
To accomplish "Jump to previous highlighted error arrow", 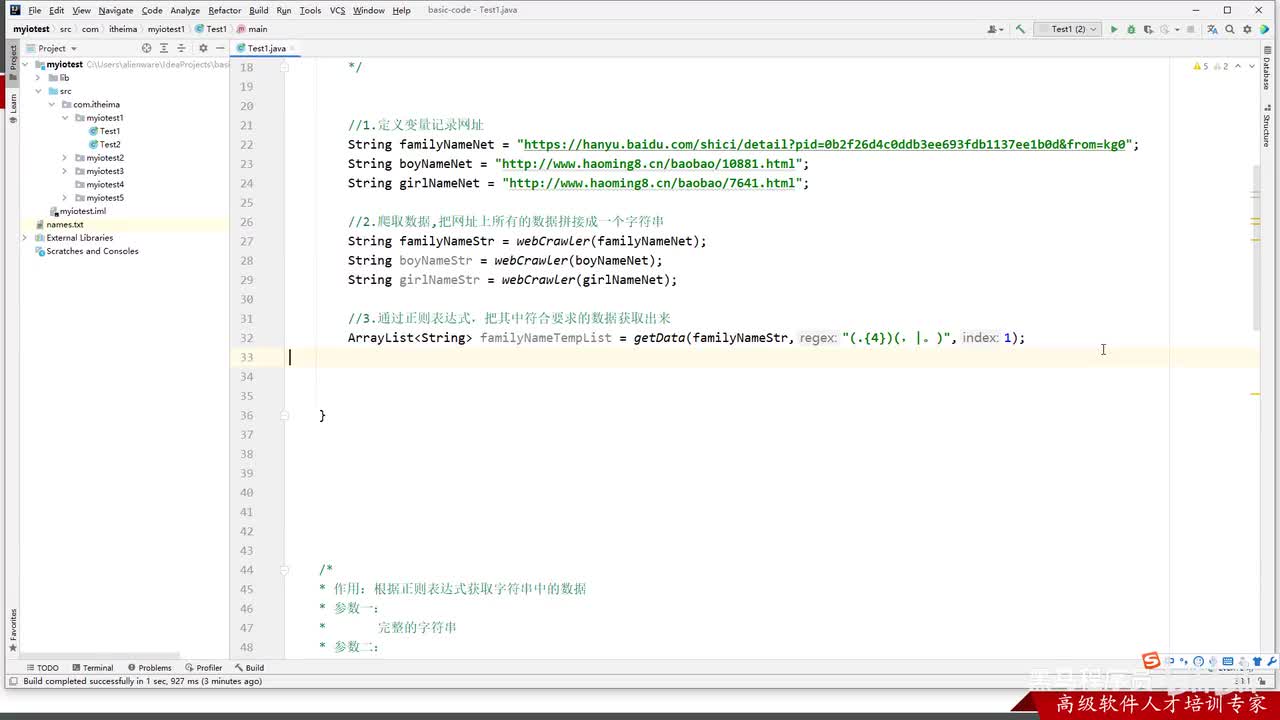I will 1239,67.
